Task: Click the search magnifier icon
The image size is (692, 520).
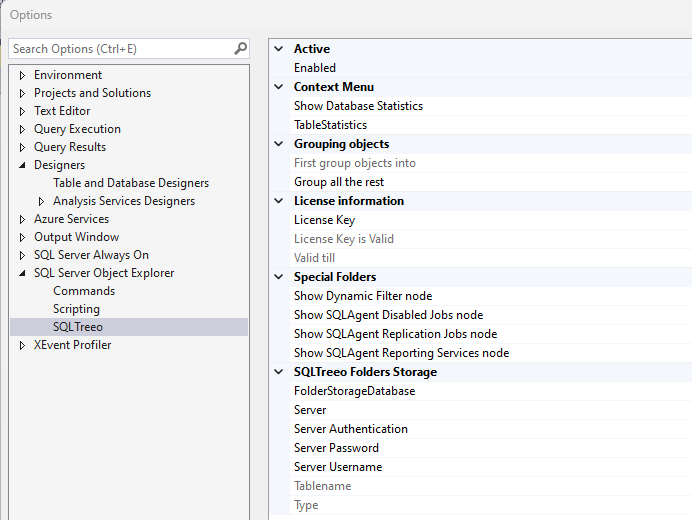Action: coord(240,48)
